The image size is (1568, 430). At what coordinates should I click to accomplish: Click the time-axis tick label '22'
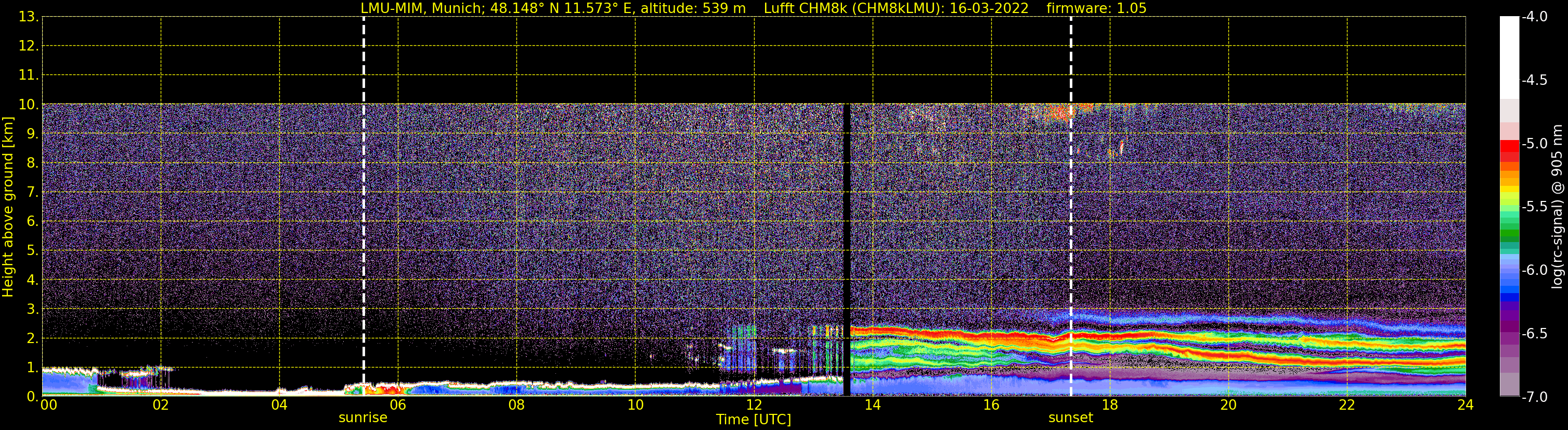1347,405
